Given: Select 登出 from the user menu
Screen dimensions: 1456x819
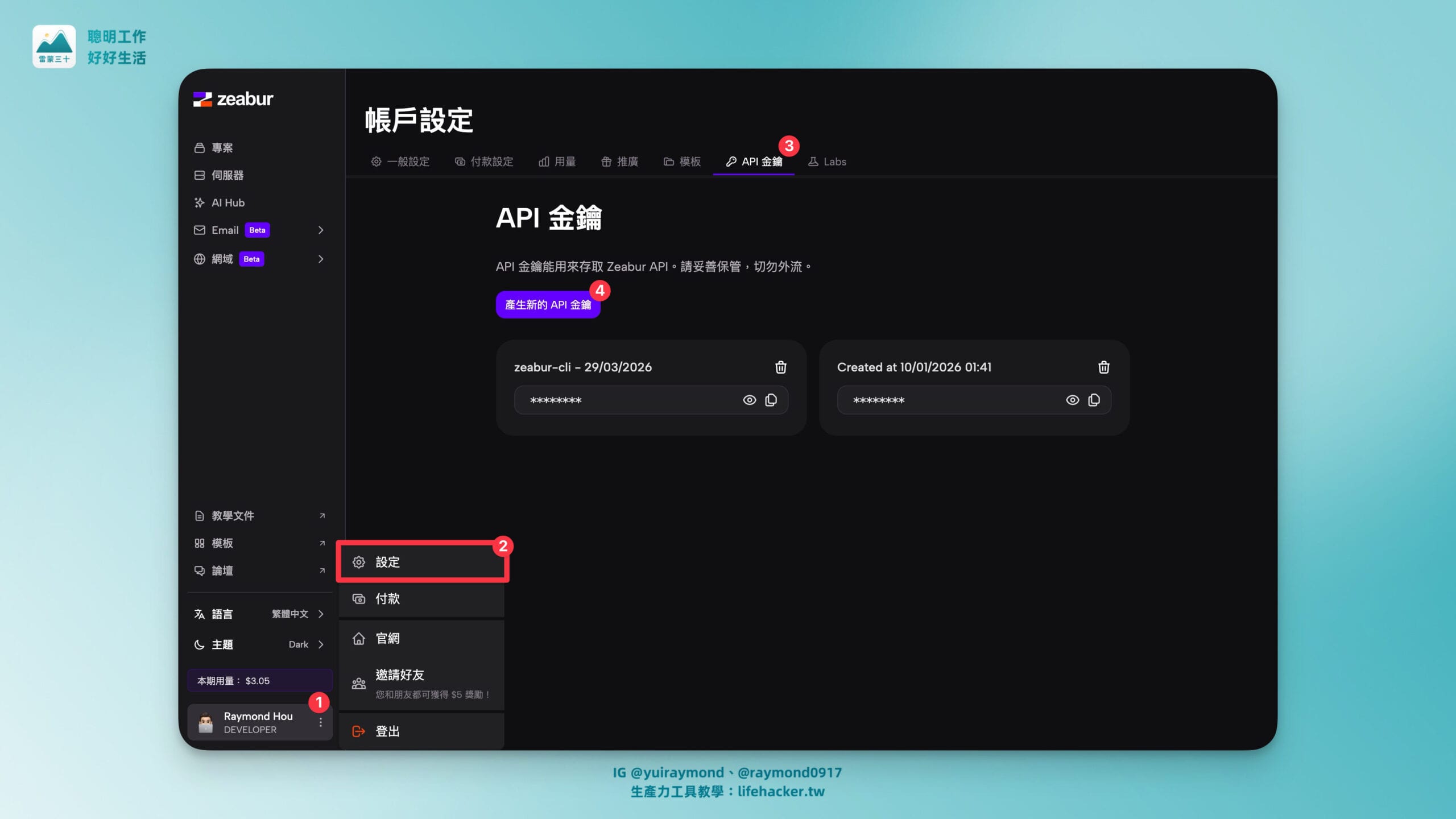Looking at the screenshot, I should [387, 731].
